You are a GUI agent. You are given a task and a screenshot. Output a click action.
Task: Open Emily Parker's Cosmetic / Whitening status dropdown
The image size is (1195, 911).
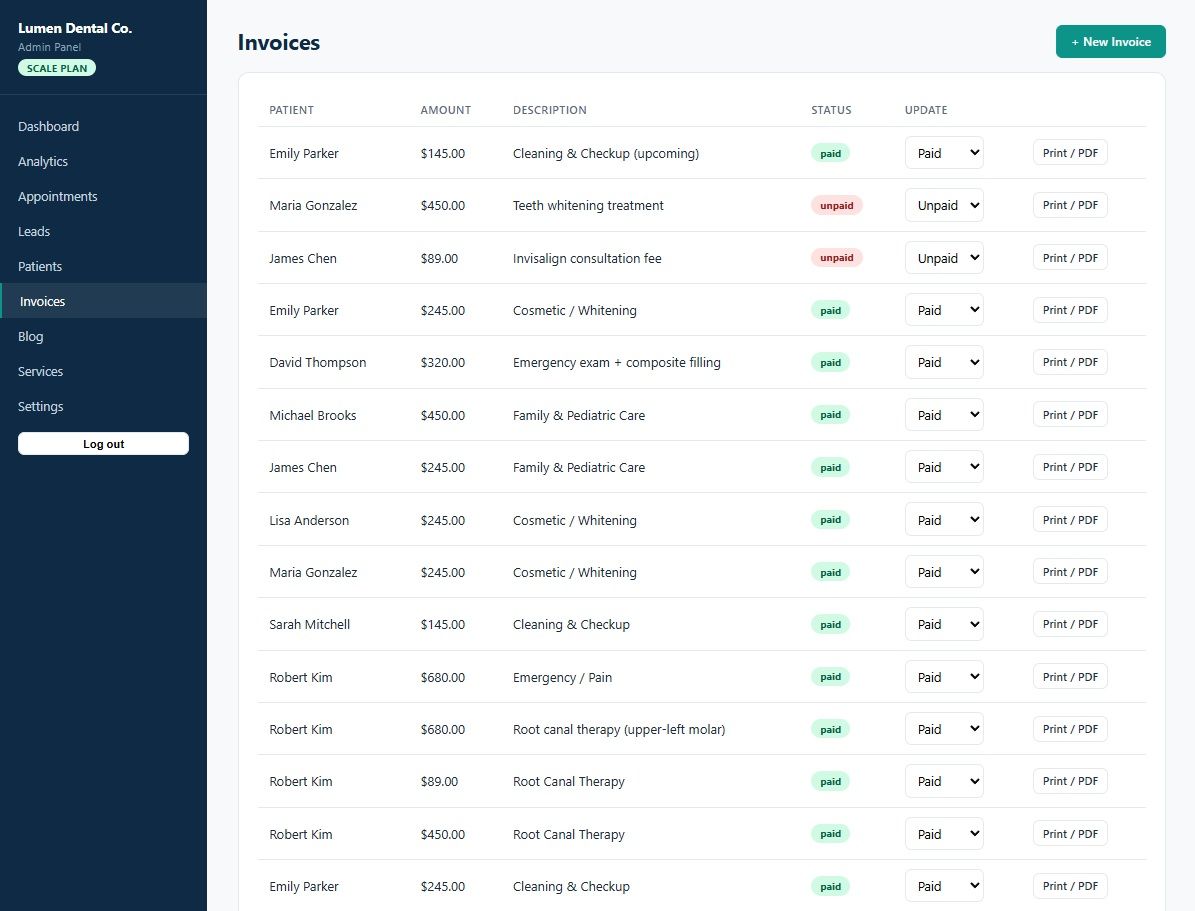944,310
